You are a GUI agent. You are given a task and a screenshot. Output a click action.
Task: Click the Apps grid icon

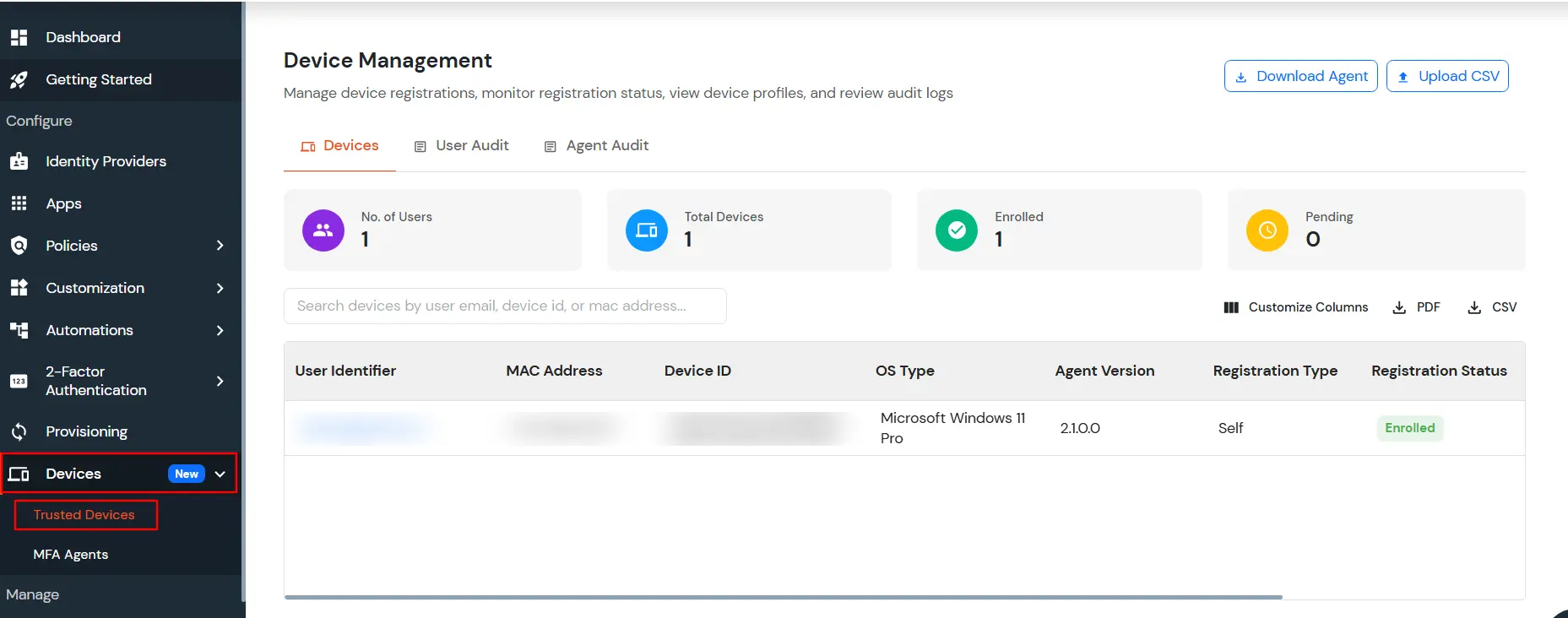tap(19, 203)
